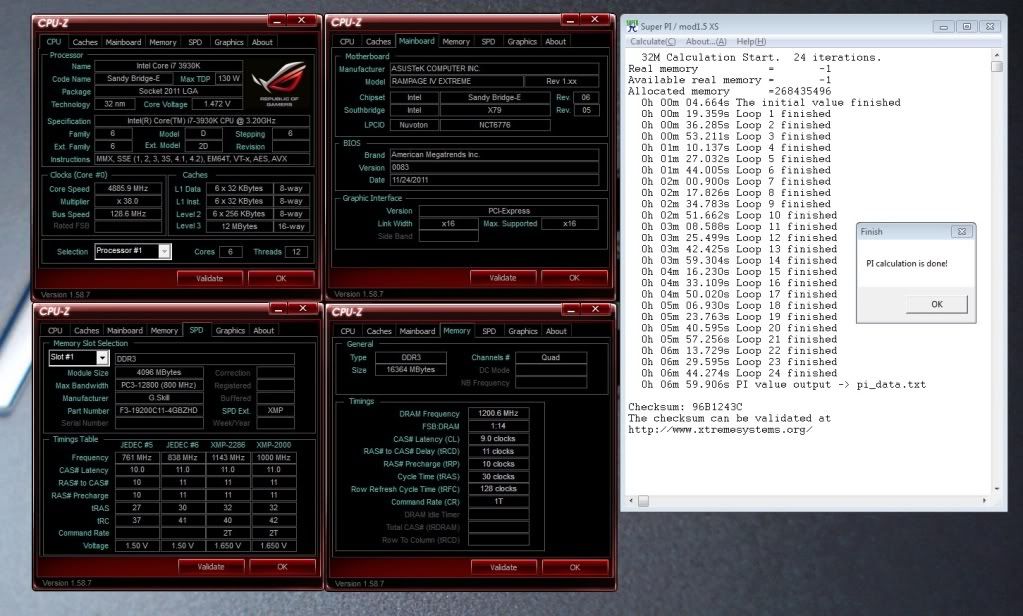Screen dimensions: 1023x616
Task: Click the 'PC3-12800 (800 MHz)' max bandwidth field
Action: 159,386
